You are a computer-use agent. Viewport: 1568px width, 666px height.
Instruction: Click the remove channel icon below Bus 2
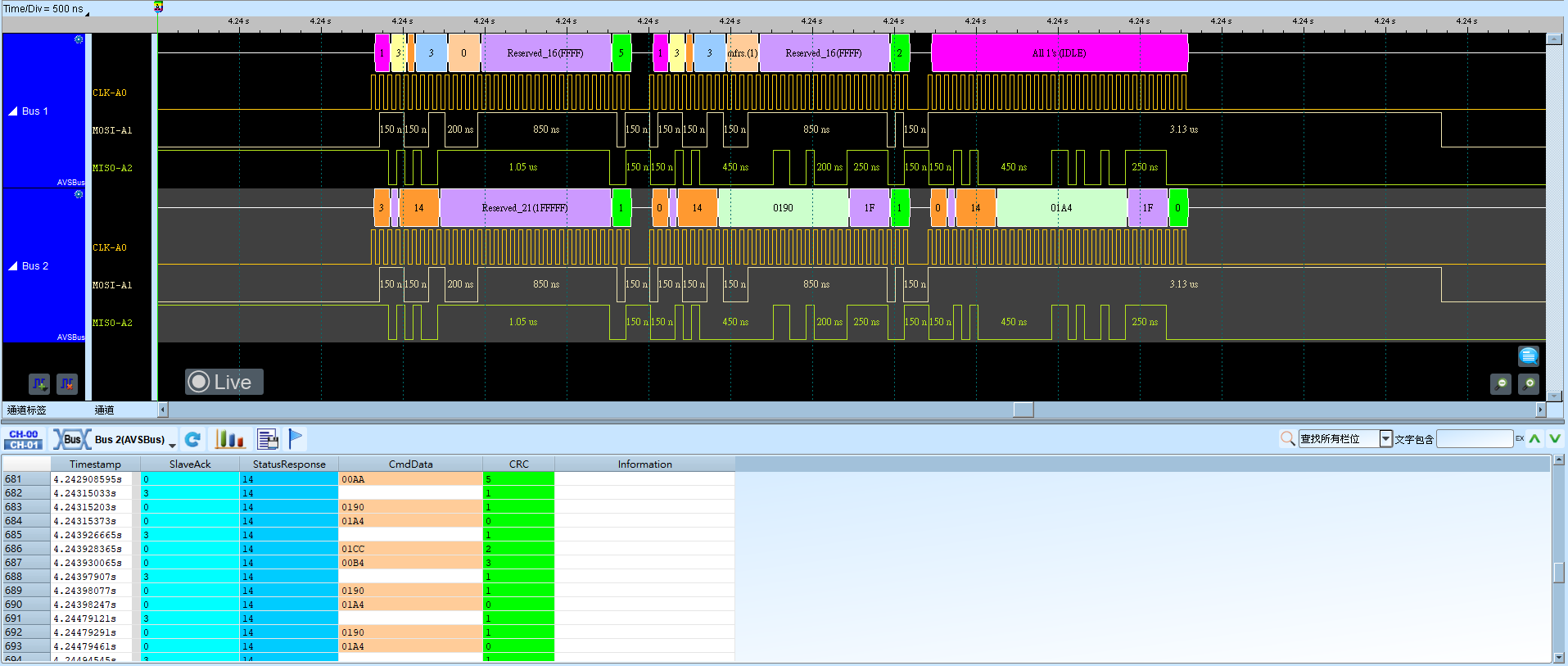pos(67,383)
